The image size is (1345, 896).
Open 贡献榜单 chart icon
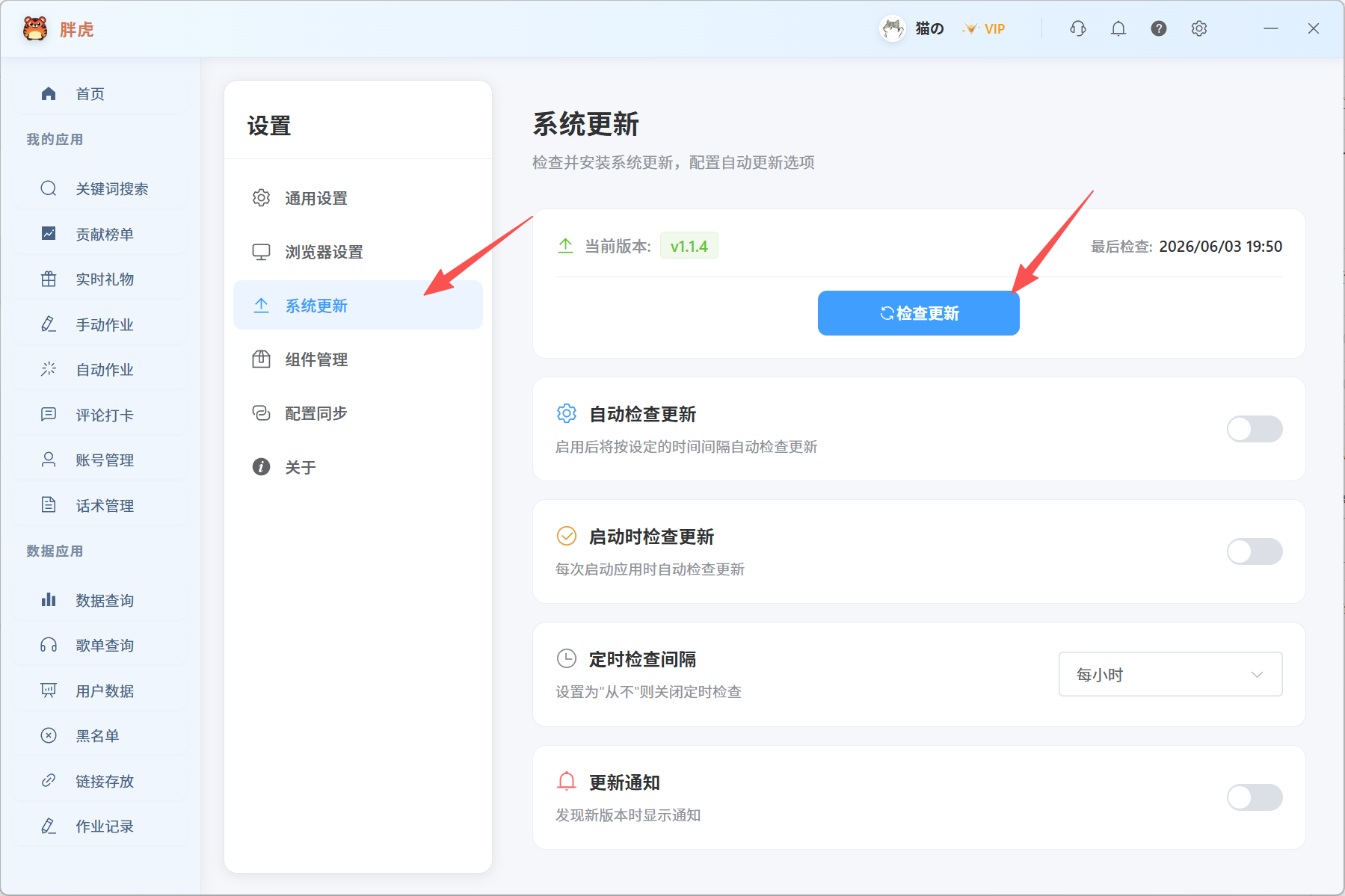click(x=49, y=234)
